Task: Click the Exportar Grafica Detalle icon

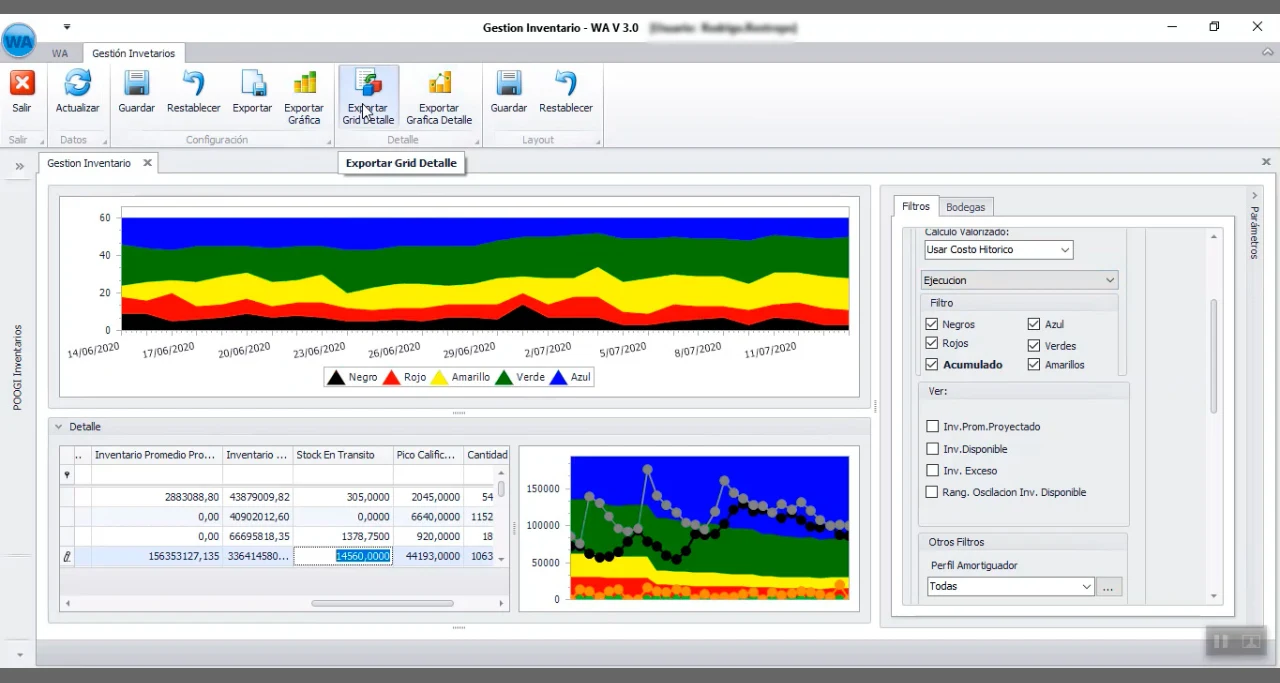Action: tap(439, 84)
